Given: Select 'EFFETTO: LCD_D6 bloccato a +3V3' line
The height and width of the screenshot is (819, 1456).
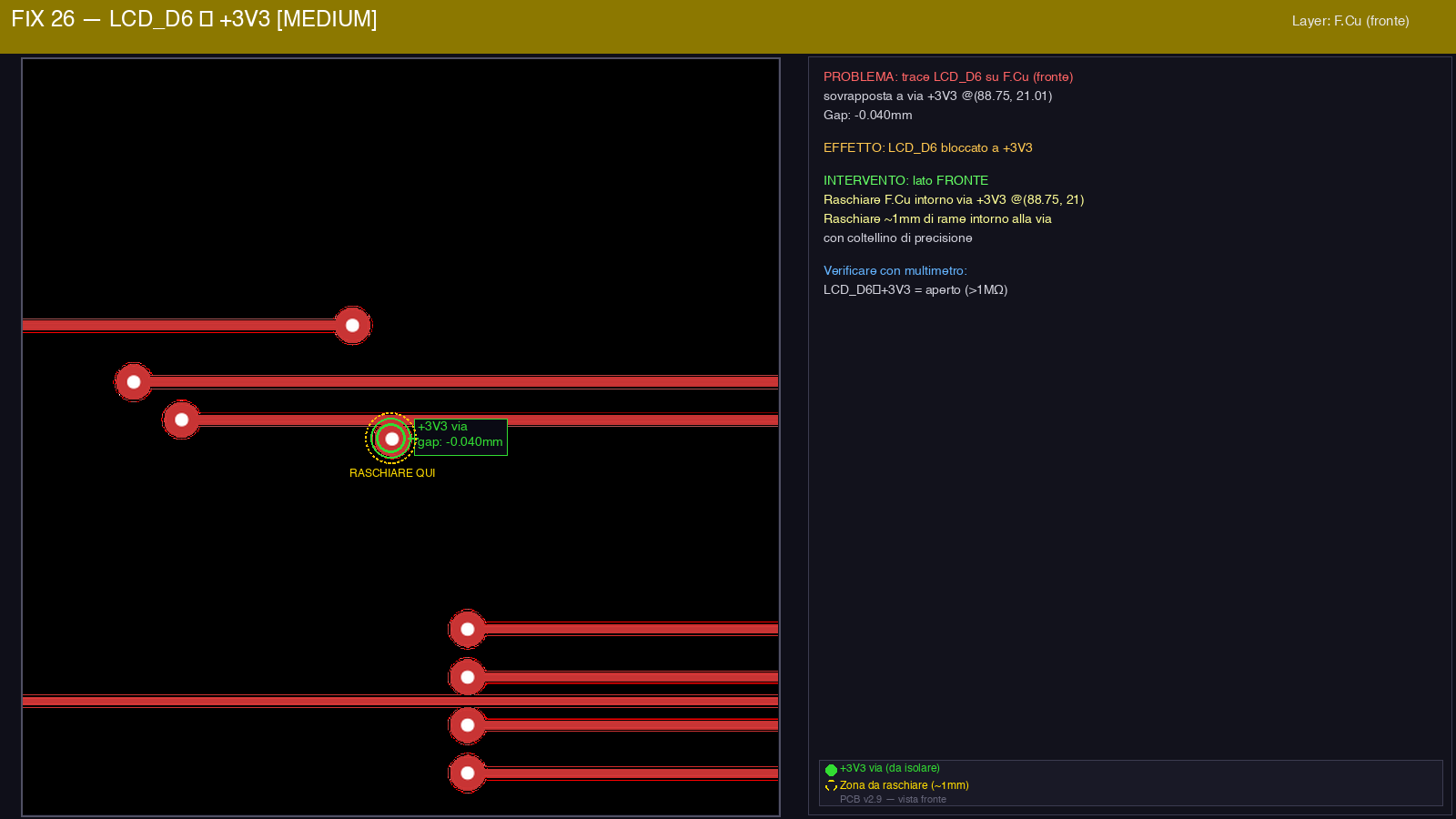Looking at the screenshot, I should [927, 147].
